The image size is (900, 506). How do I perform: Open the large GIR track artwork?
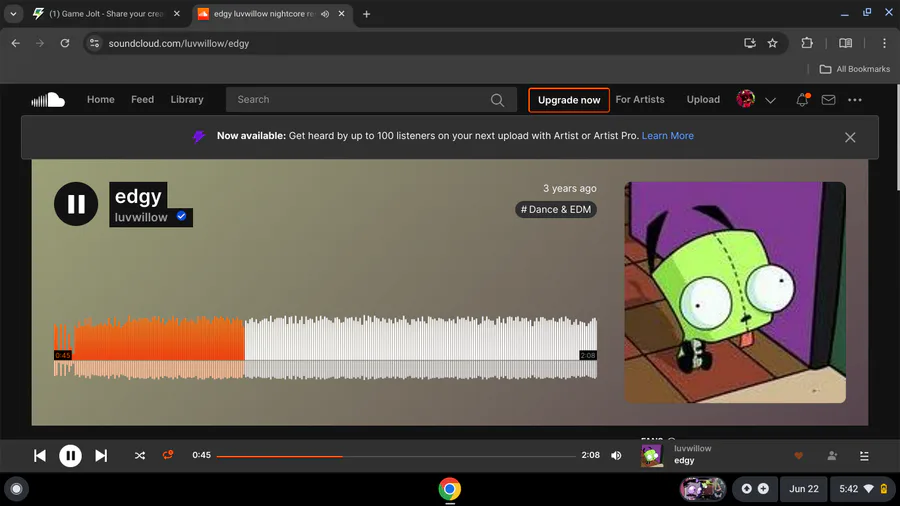[x=735, y=292]
